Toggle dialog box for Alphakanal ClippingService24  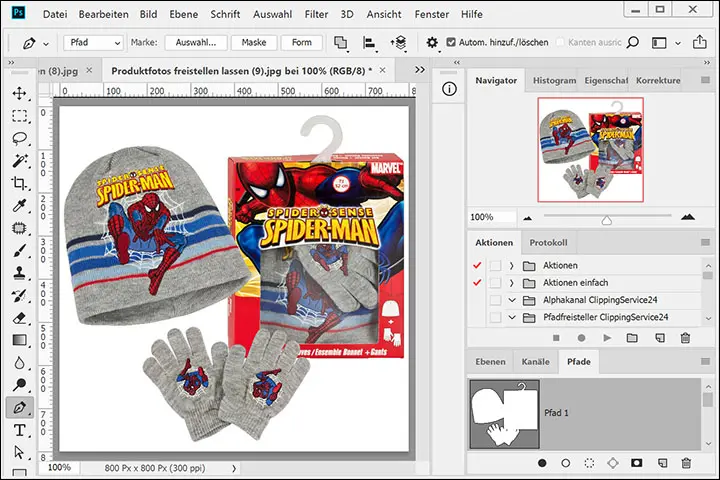point(495,300)
